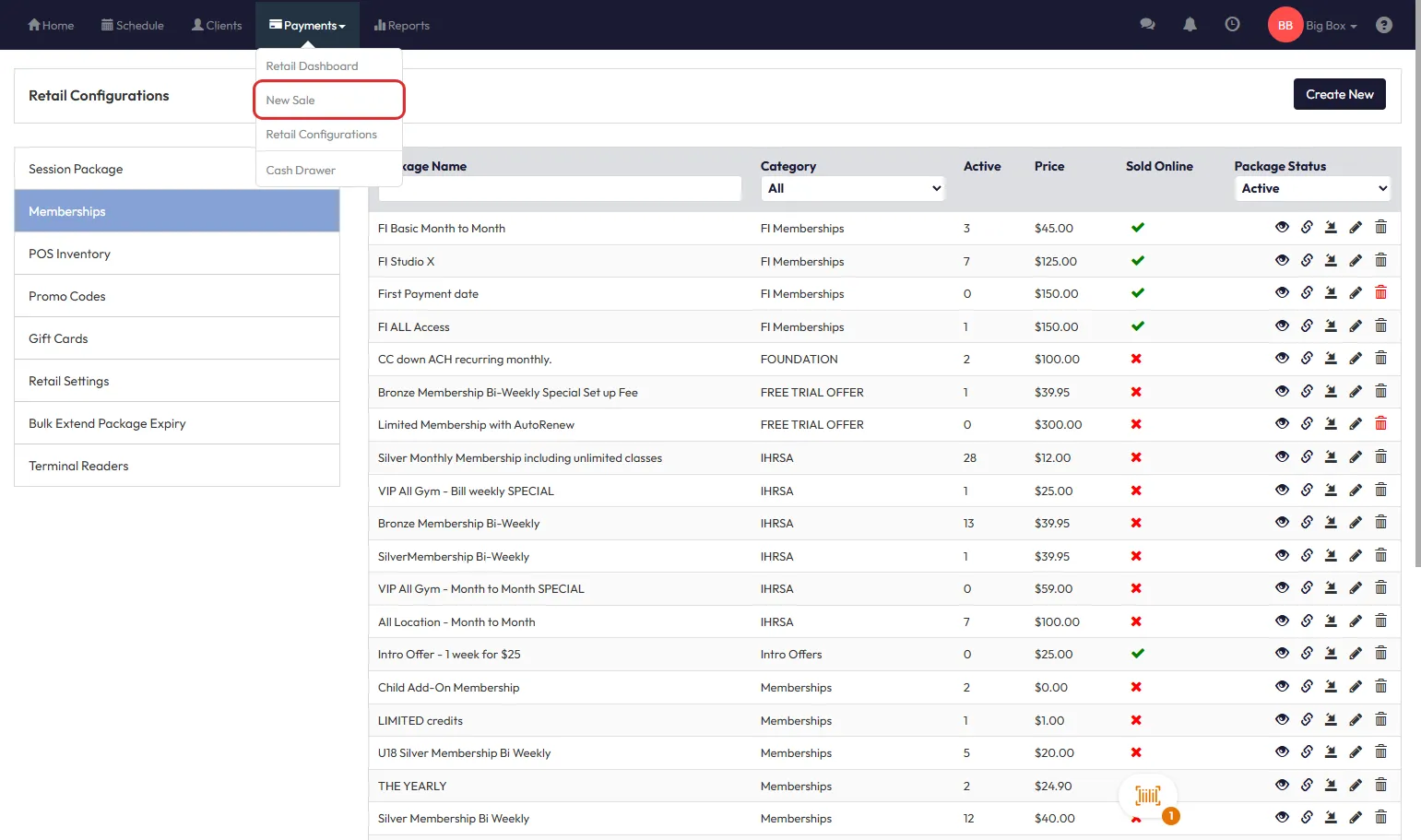
Task: Open the help question mark icon
Action: click(1383, 25)
